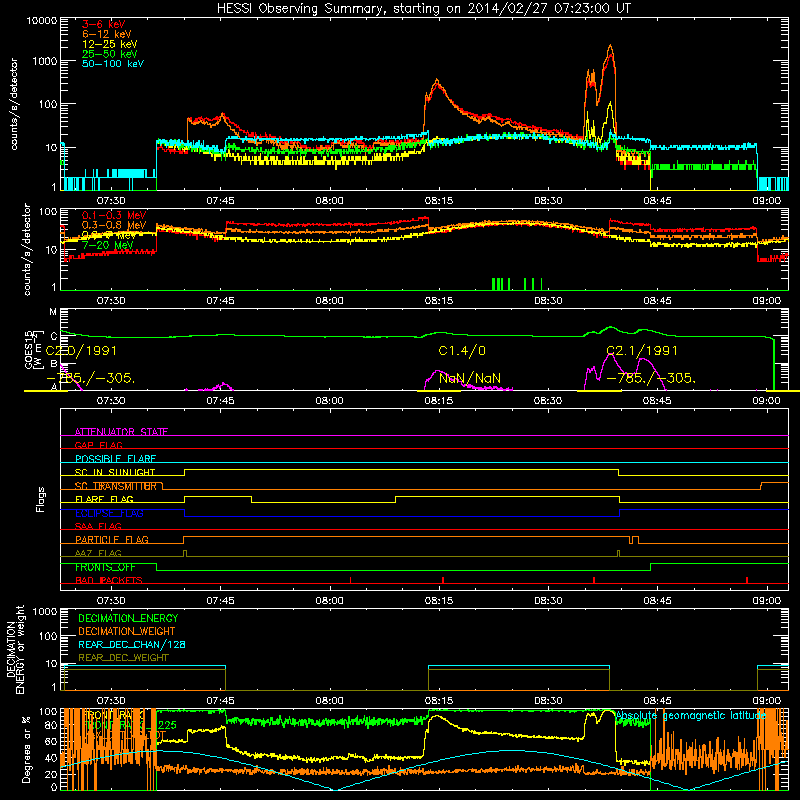Click the DECIMATION ENERGY or weight axis title
Viewport: 800px width, 800px height.
tap(15, 649)
